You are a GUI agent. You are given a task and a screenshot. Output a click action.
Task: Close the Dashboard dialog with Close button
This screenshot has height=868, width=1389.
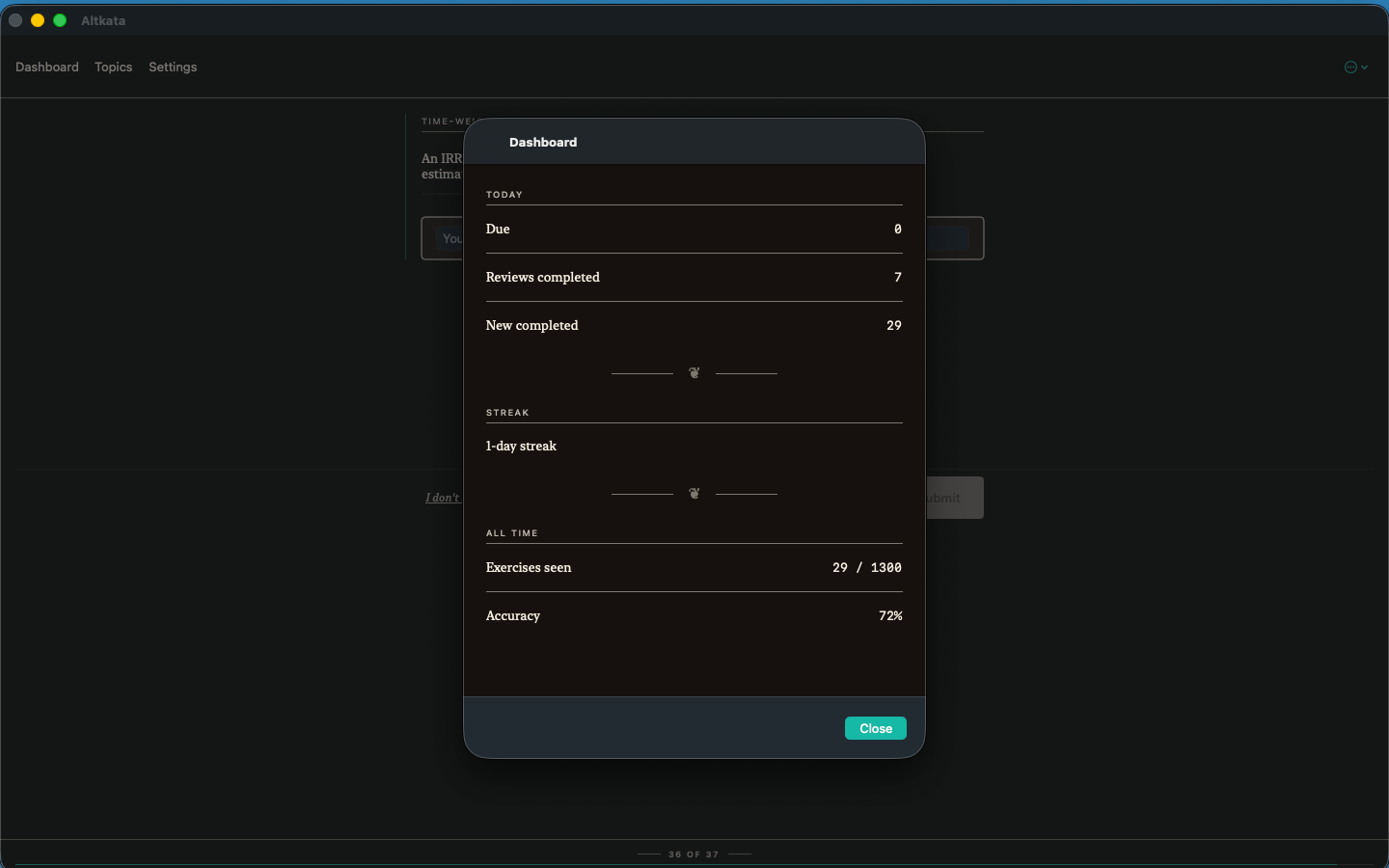pos(875,728)
